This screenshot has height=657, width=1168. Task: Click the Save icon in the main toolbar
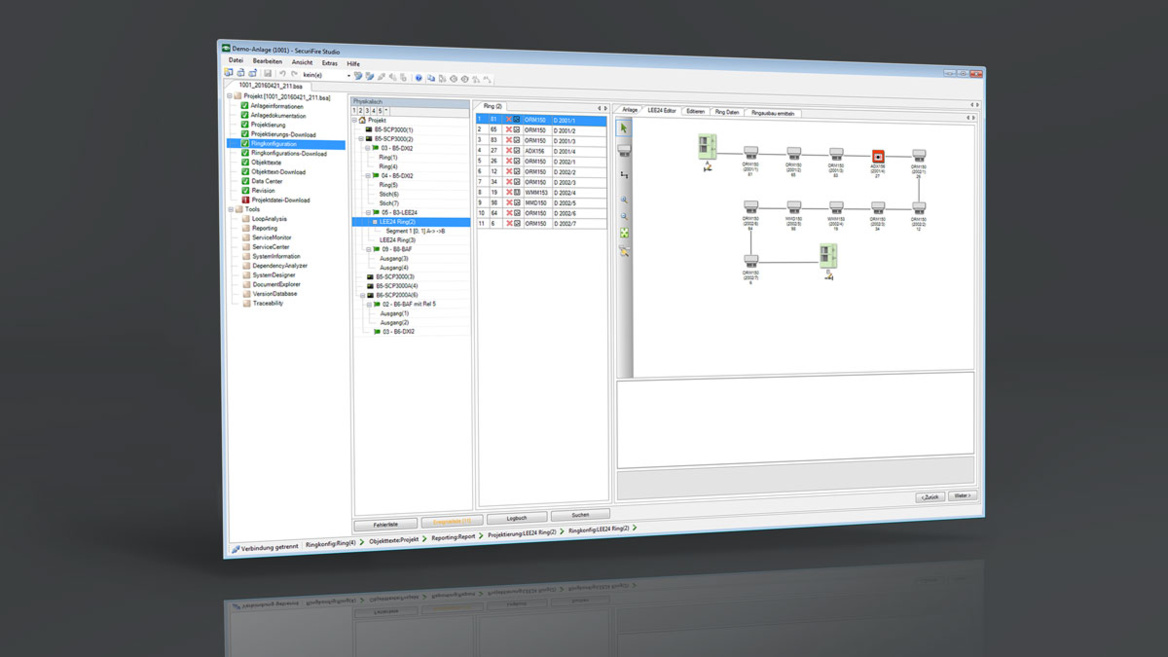(268, 75)
